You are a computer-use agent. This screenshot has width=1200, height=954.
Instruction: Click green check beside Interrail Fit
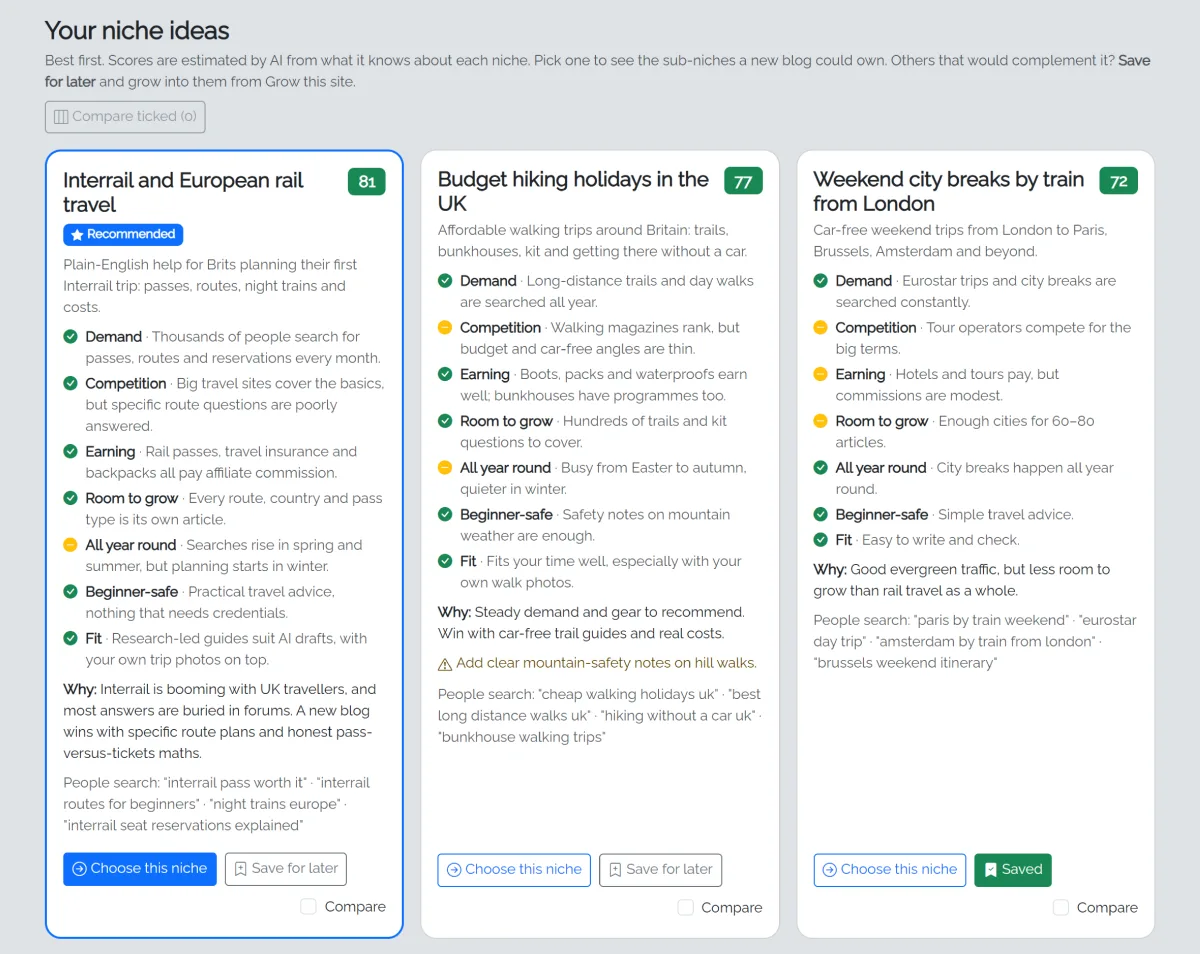click(70, 638)
